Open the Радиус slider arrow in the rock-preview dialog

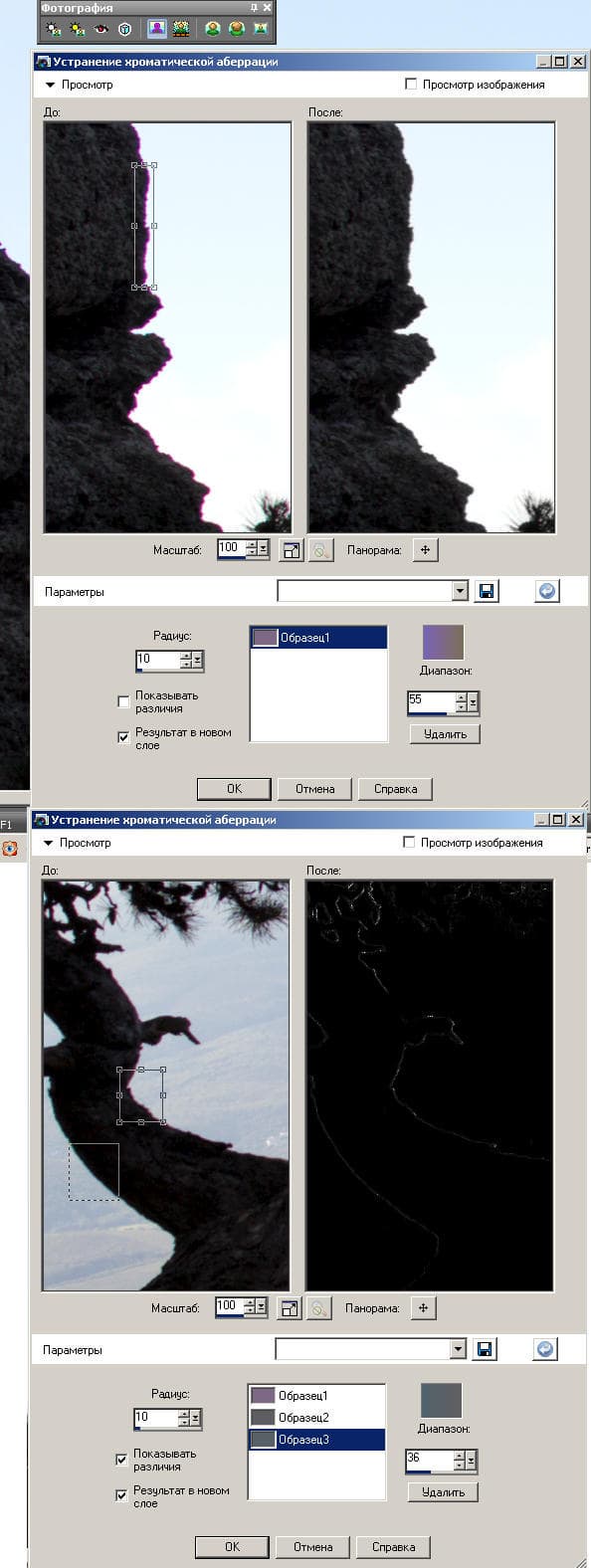pyautogui.click(x=198, y=660)
